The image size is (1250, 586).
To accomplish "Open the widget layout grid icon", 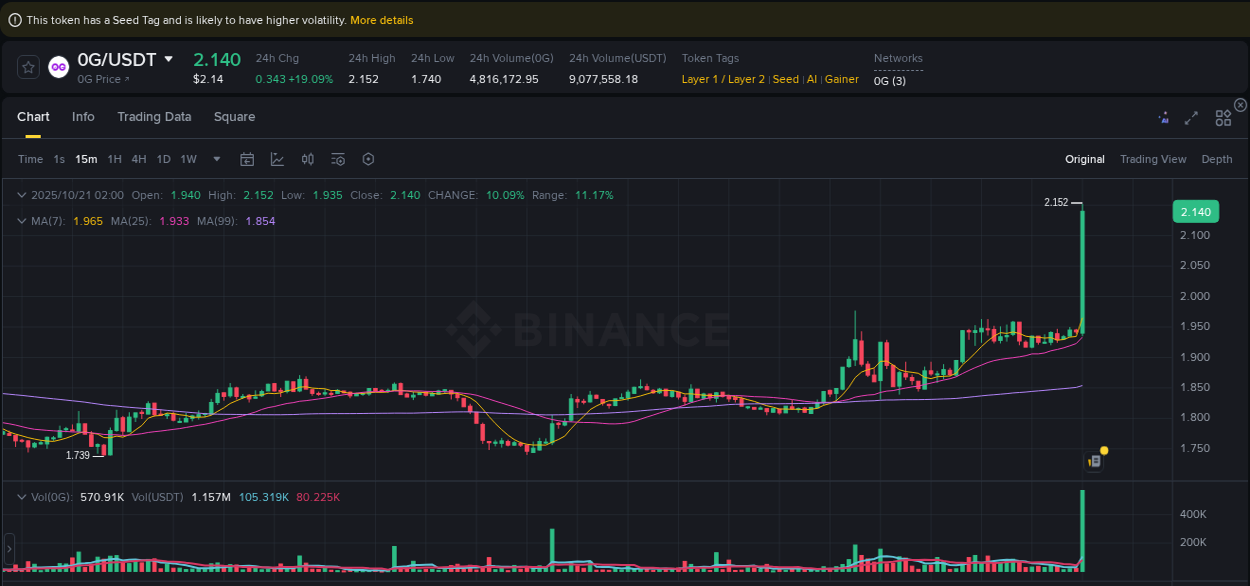I will pyautogui.click(x=1223, y=117).
